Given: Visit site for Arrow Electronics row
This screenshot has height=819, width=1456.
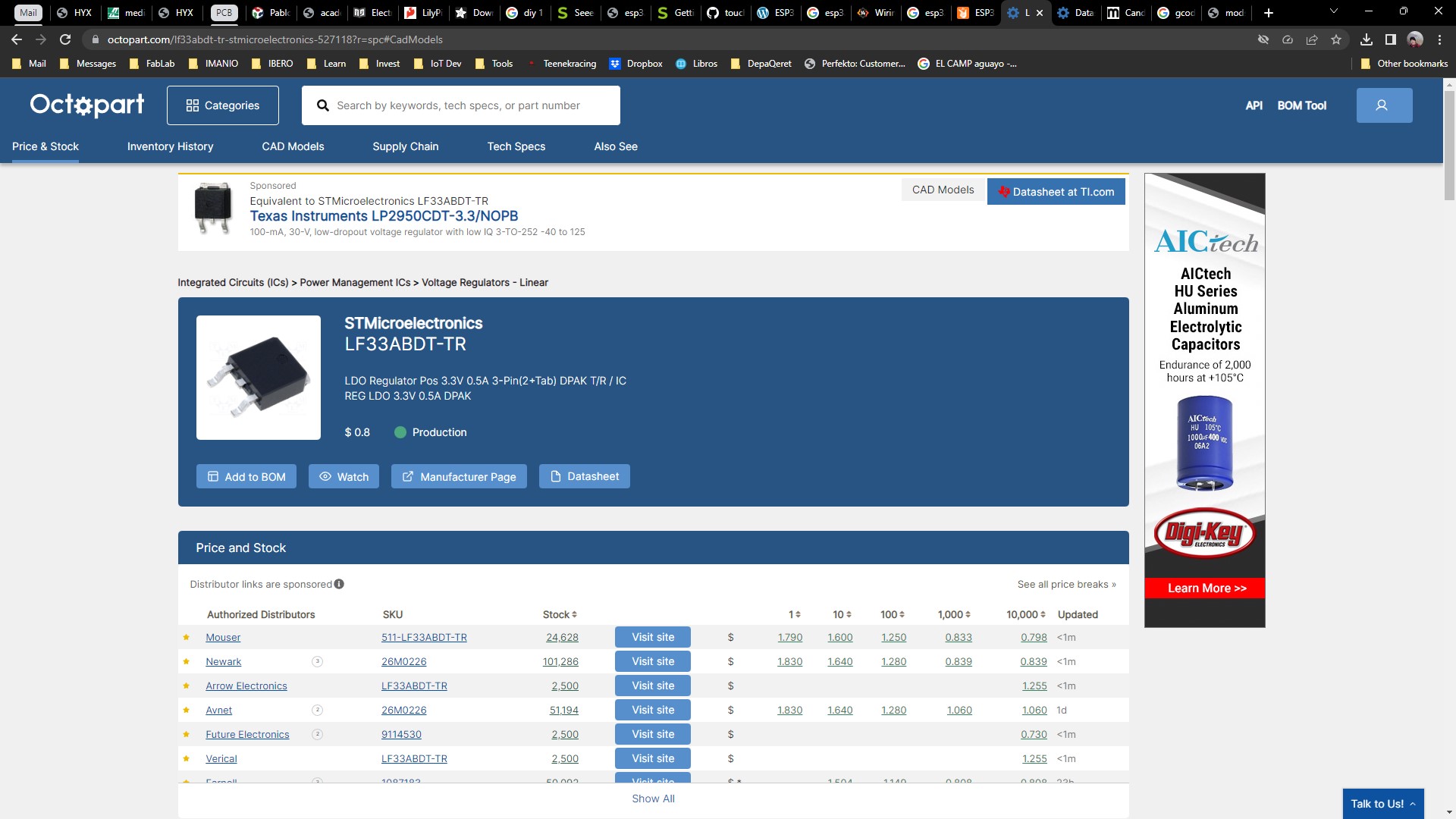Looking at the screenshot, I should pos(653,686).
